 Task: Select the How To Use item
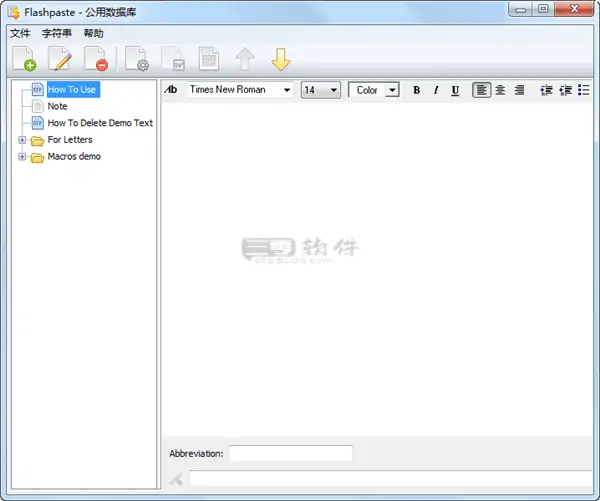point(72,90)
